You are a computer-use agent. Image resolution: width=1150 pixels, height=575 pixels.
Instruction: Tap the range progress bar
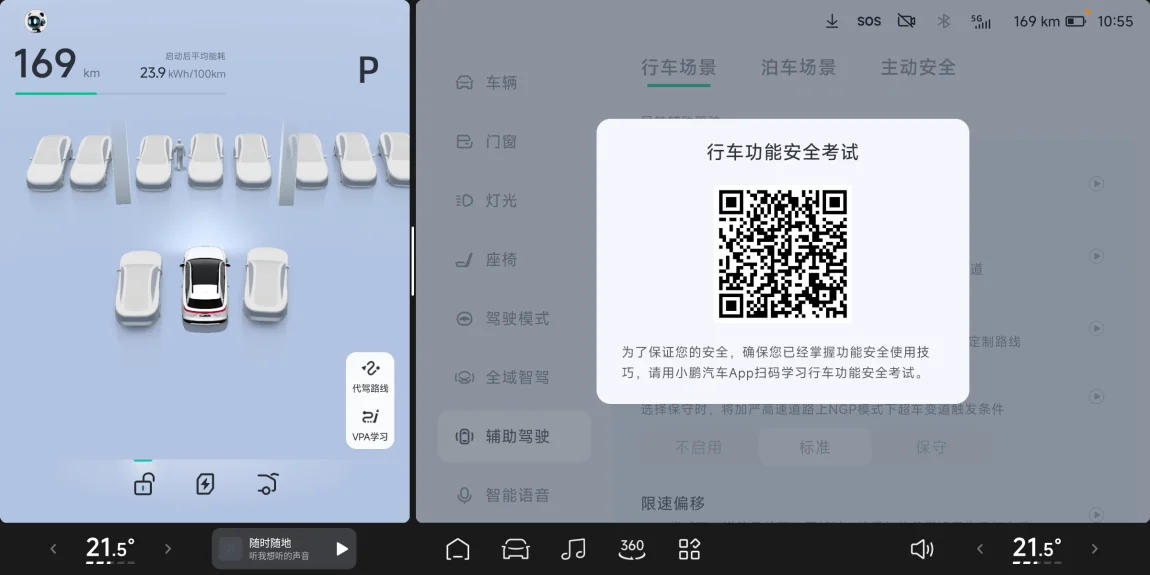tap(120, 93)
